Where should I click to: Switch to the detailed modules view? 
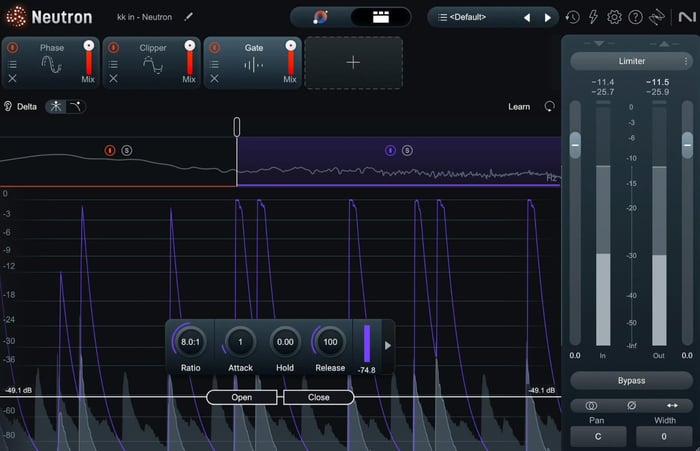[380, 17]
